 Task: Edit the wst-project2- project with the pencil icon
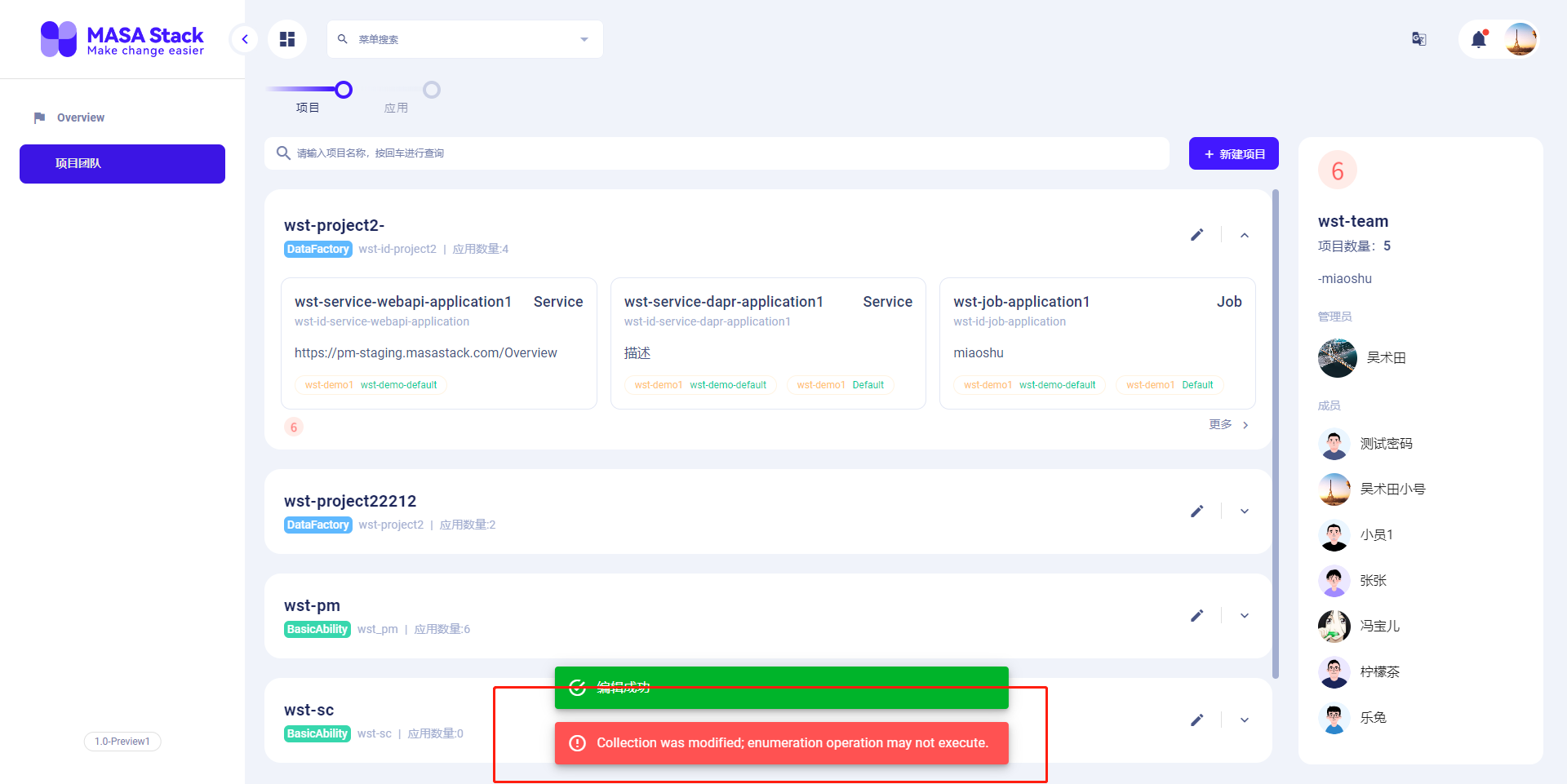coord(1197,235)
